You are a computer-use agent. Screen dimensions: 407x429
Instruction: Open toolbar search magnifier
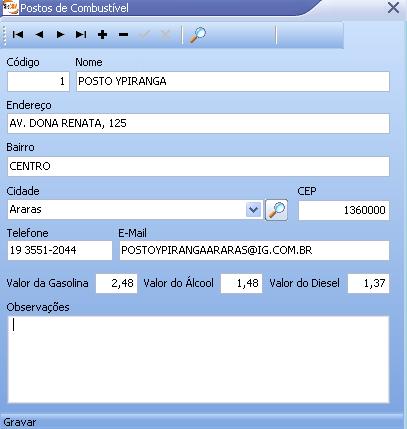point(198,35)
